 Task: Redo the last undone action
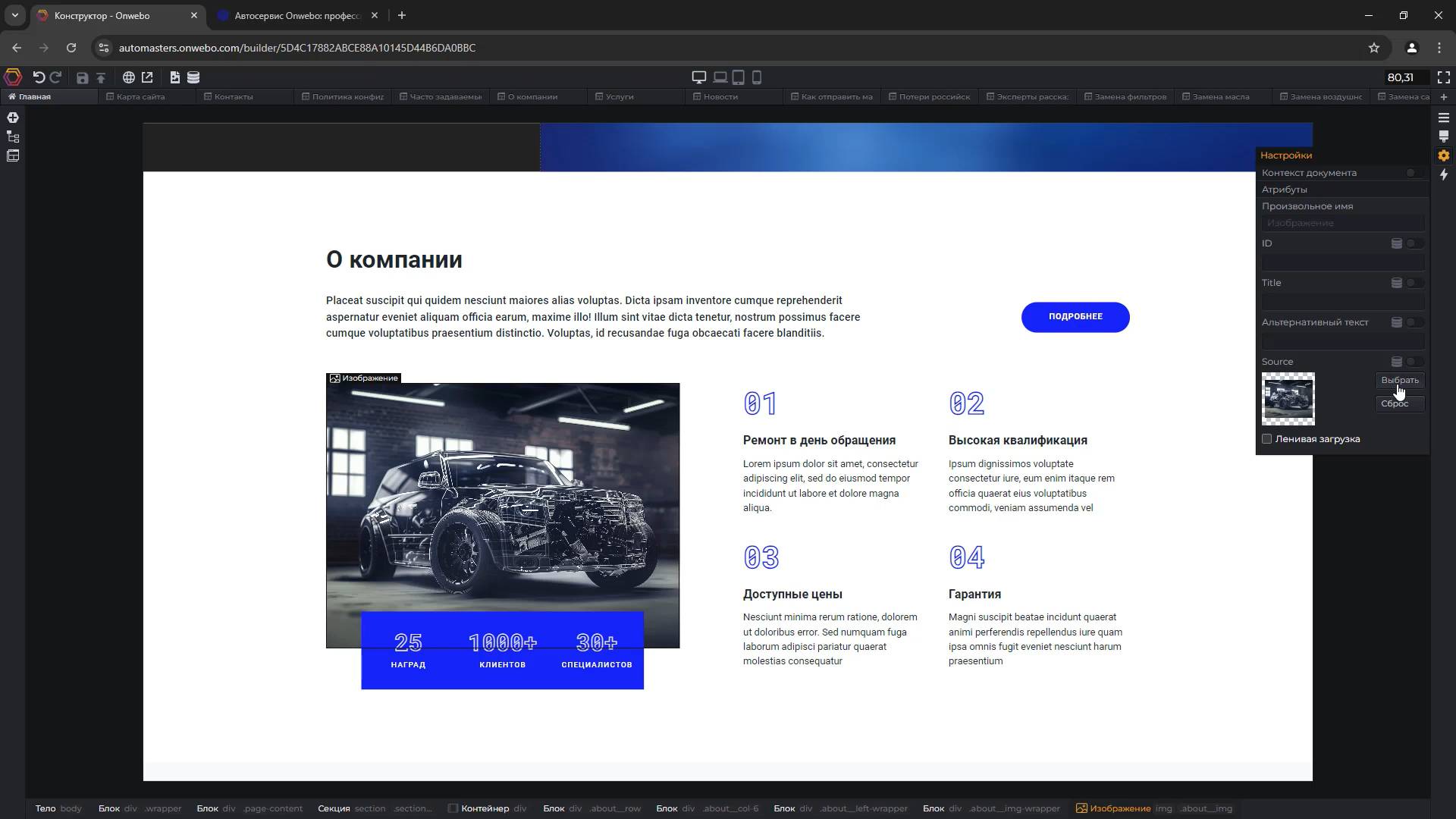56,77
